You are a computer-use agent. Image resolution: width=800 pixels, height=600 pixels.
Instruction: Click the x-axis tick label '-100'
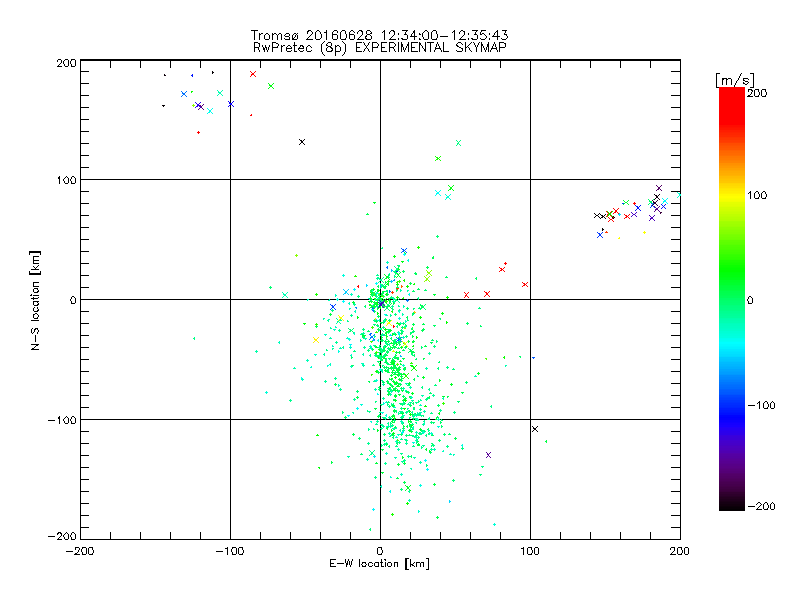[x=230, y=551]
